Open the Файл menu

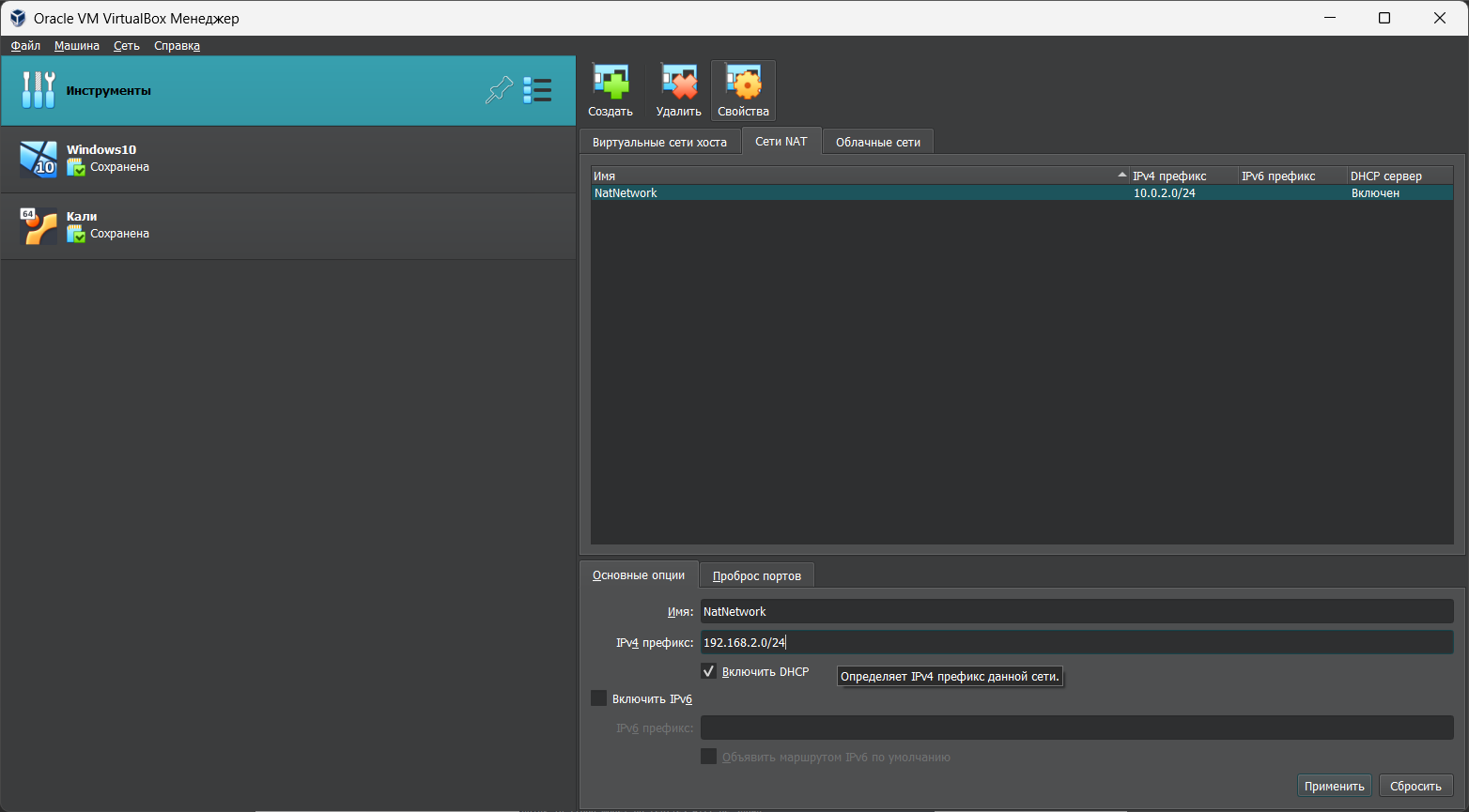25,46
